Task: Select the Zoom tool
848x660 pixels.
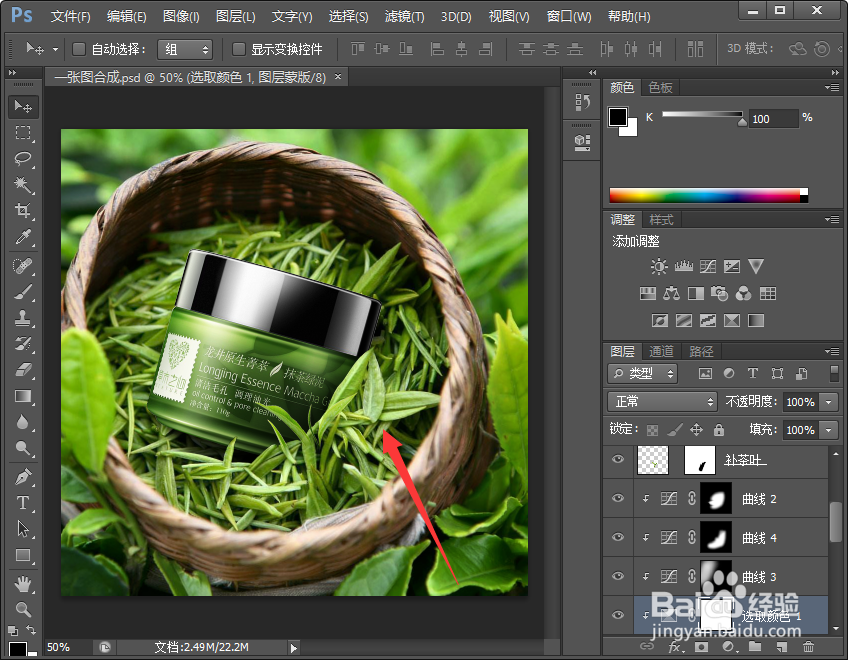Action: (x=23, y=609)
